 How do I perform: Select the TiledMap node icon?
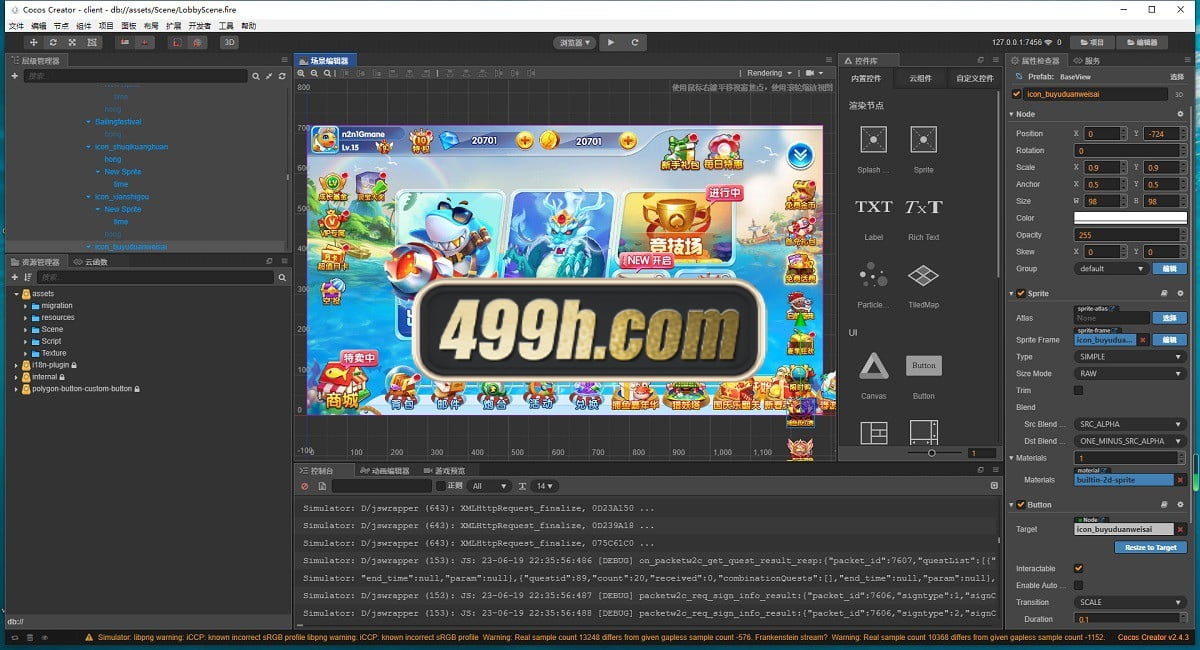pos(924,275)
